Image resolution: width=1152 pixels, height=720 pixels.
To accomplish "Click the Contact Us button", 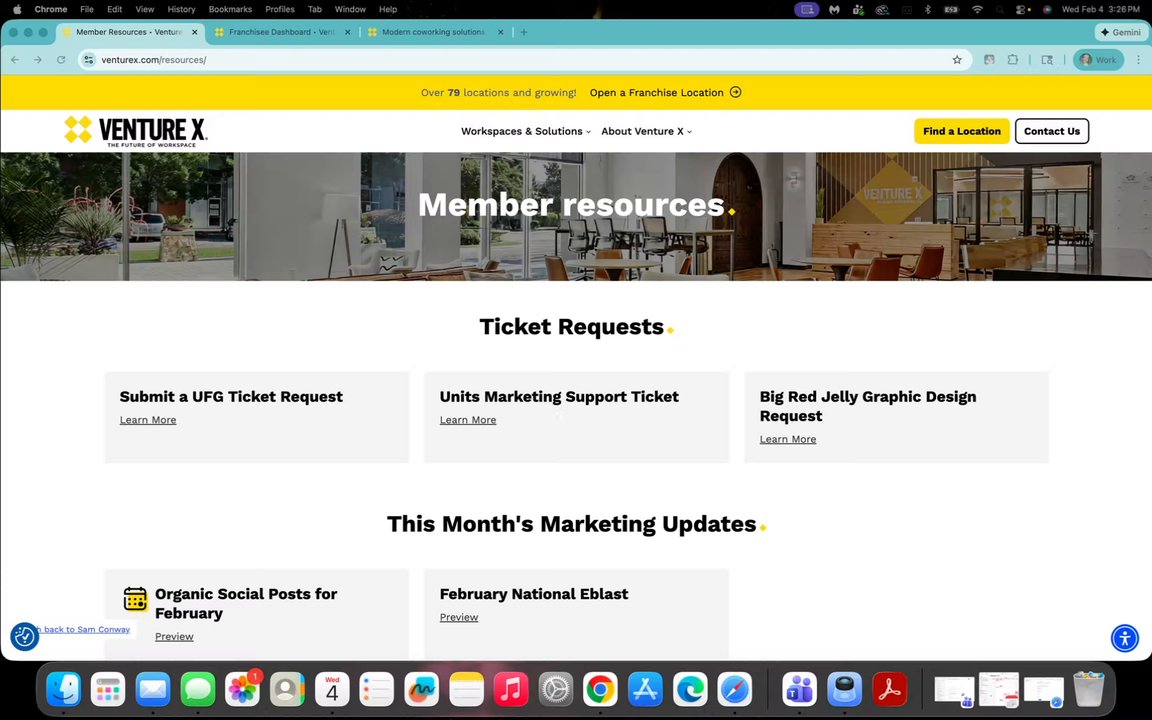I will point(1051,131).
